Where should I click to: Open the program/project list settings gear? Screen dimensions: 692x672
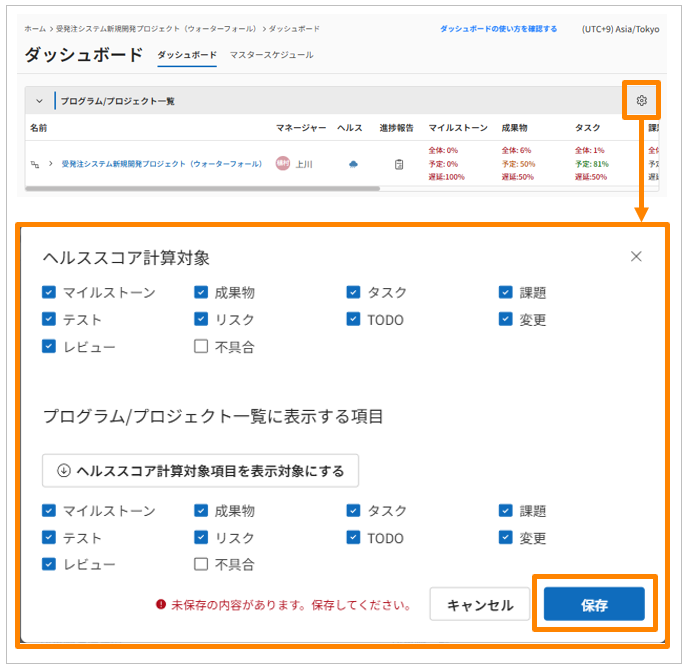point(642,101)
